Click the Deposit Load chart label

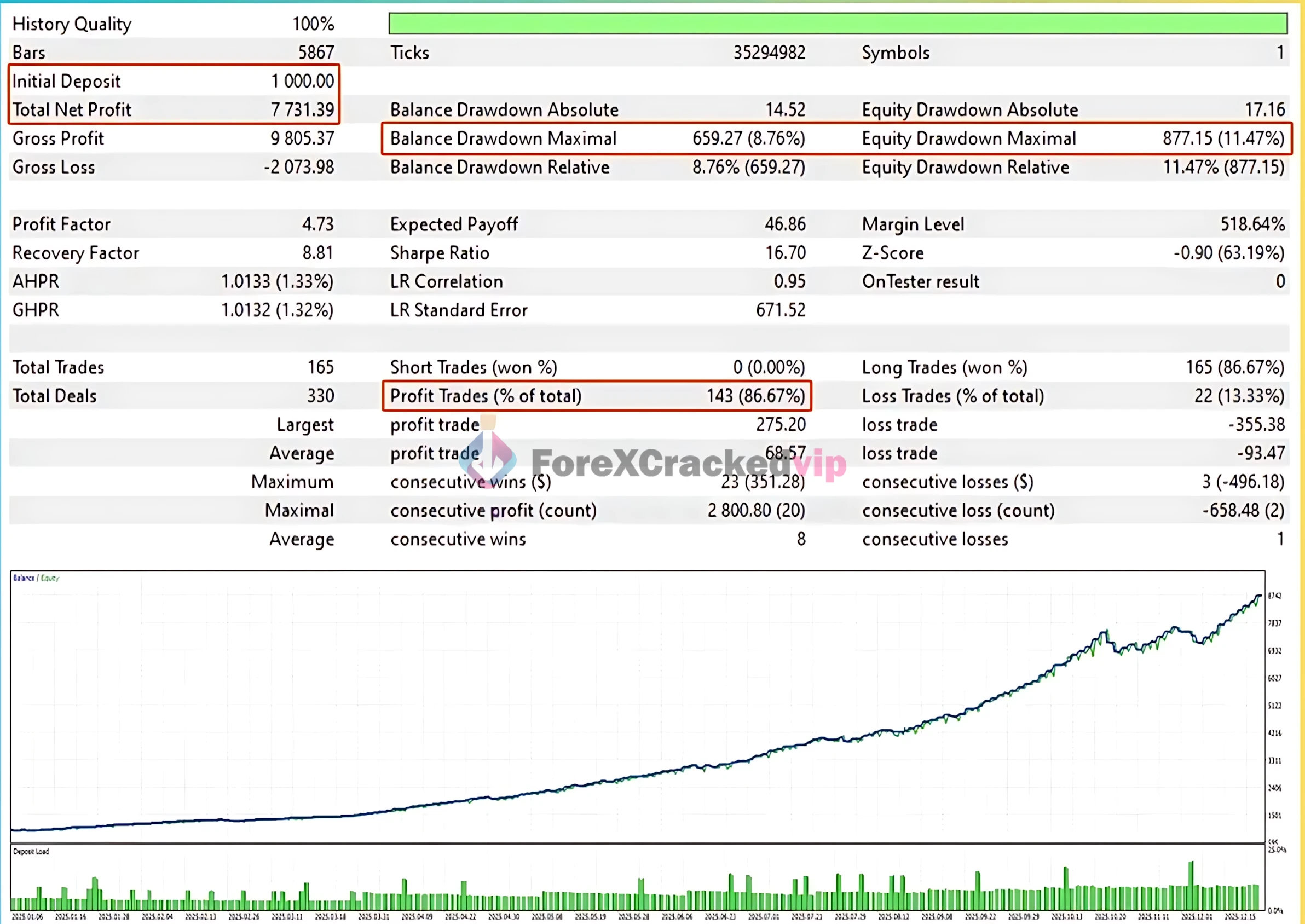pos(31,852)
